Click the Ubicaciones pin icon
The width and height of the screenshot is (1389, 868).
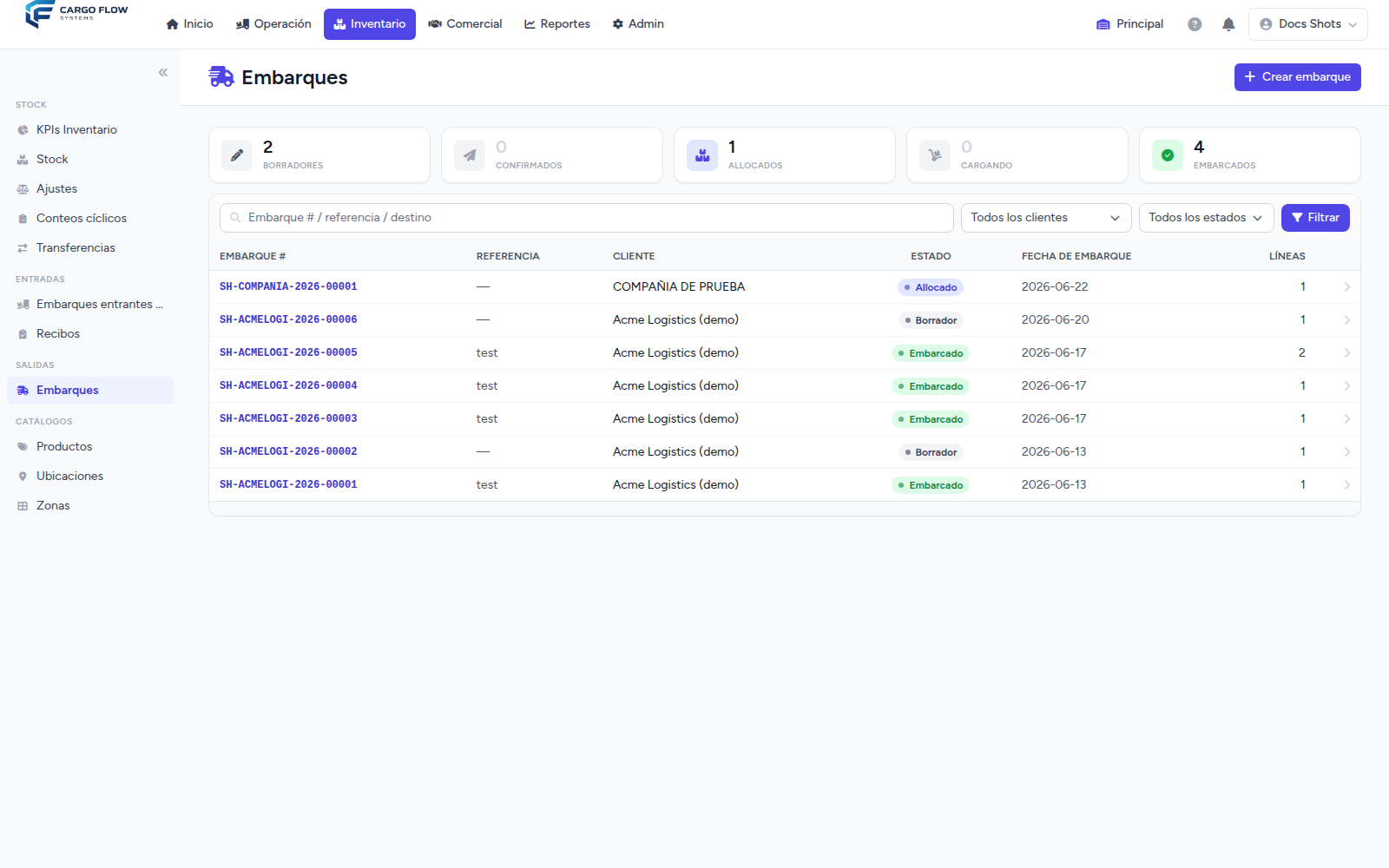point(23,477)
